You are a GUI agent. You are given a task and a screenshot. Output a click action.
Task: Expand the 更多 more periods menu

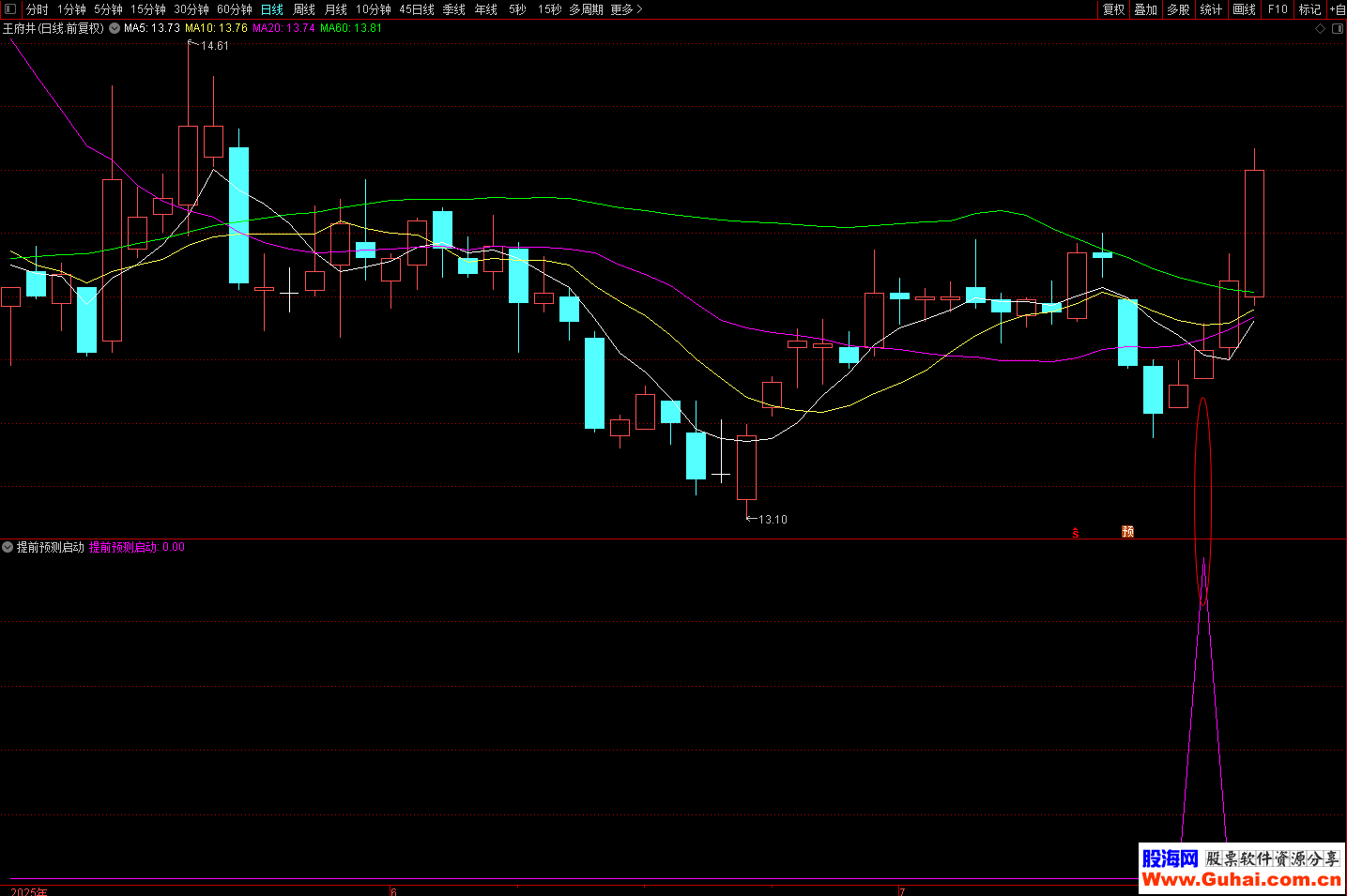pos(626,9)
